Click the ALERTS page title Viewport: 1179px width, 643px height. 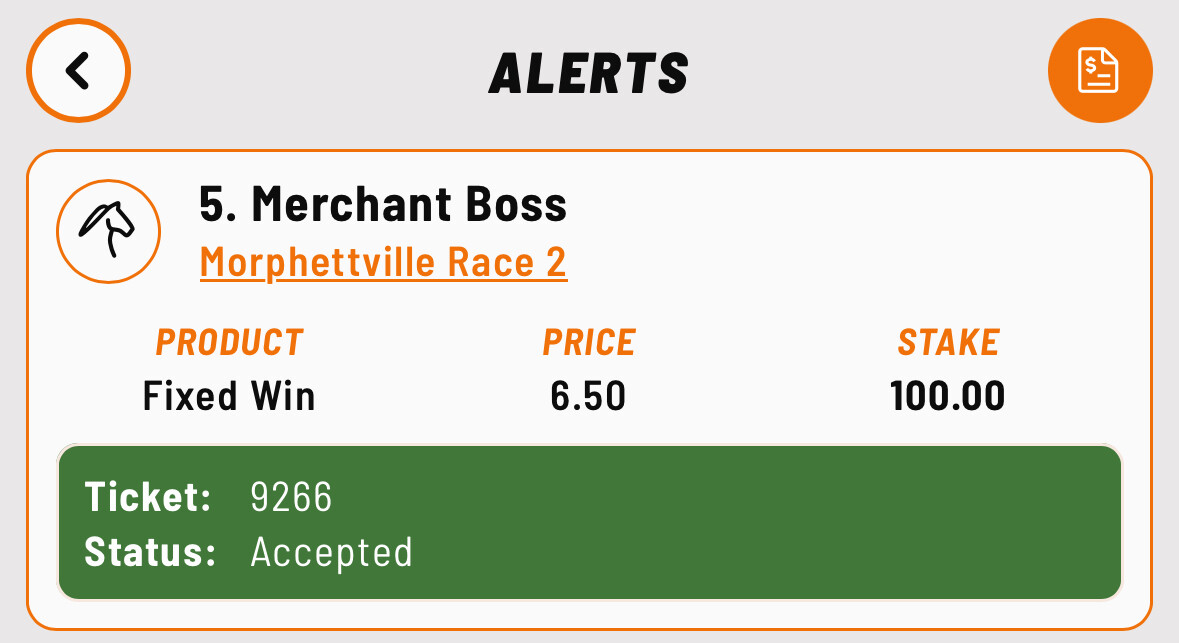click(589, 73)
